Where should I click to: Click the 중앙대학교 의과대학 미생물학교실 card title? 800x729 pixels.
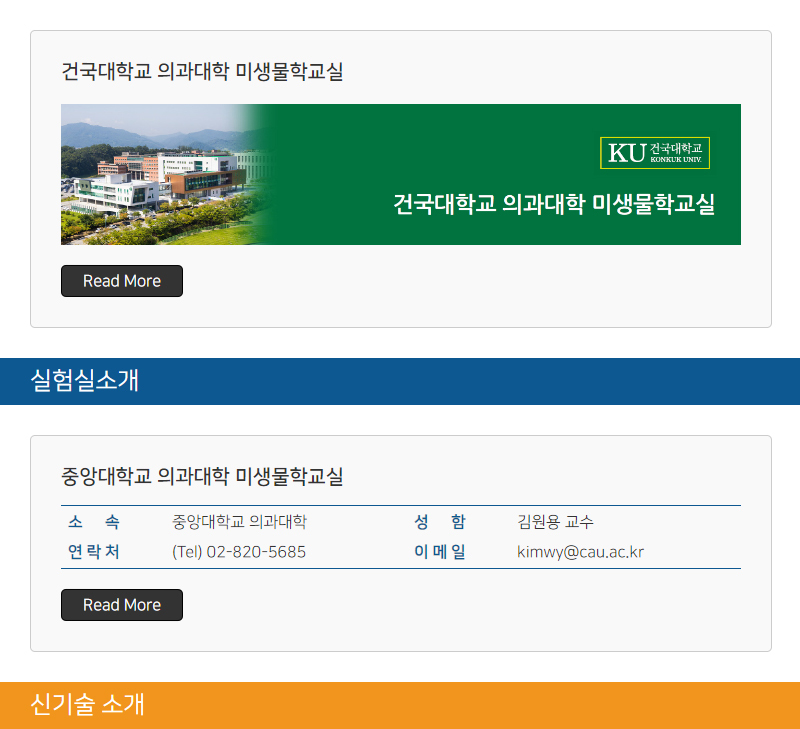[x=202, y=476]
